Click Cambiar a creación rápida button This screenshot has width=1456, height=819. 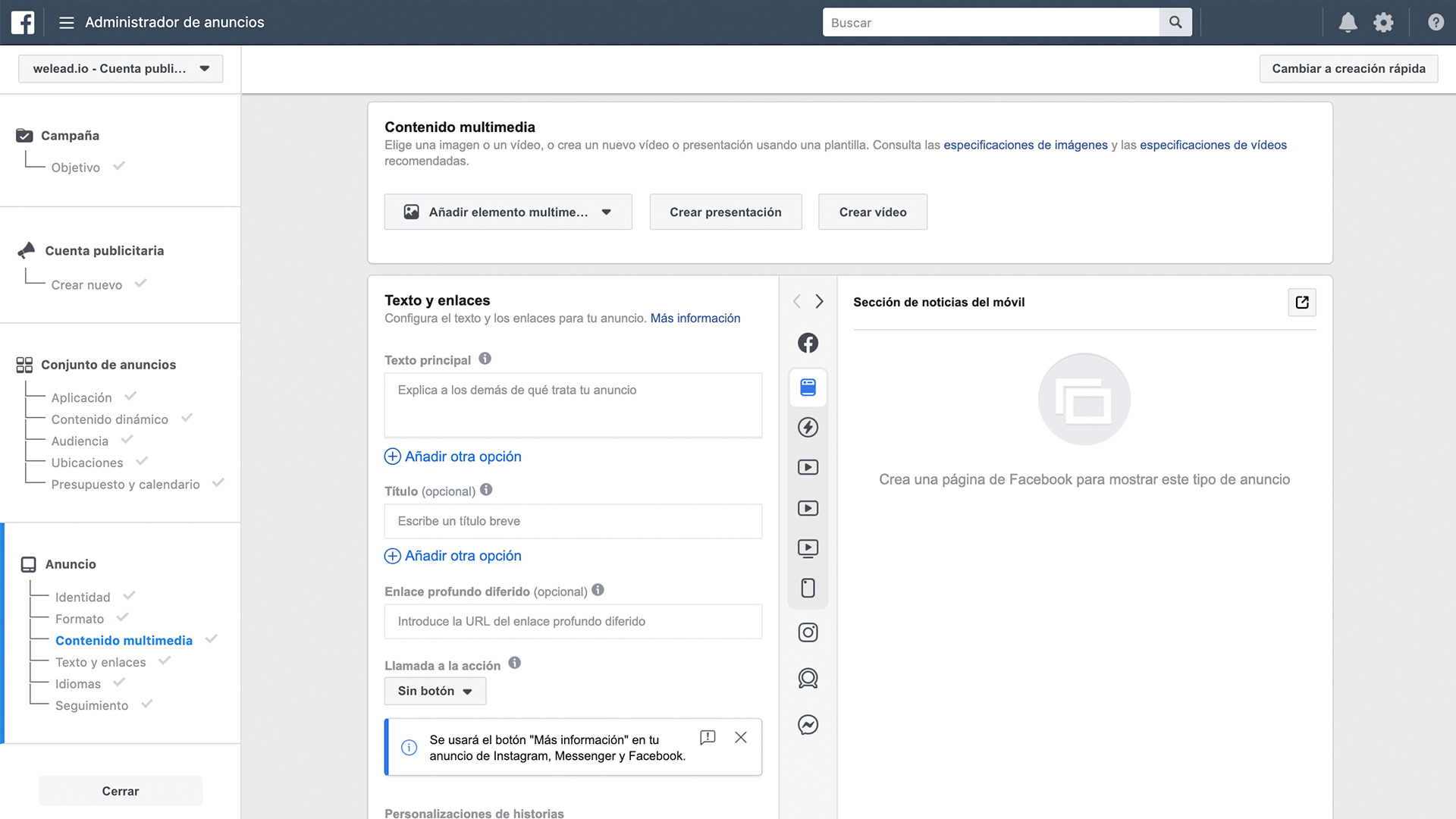[x=1348, y=68]
